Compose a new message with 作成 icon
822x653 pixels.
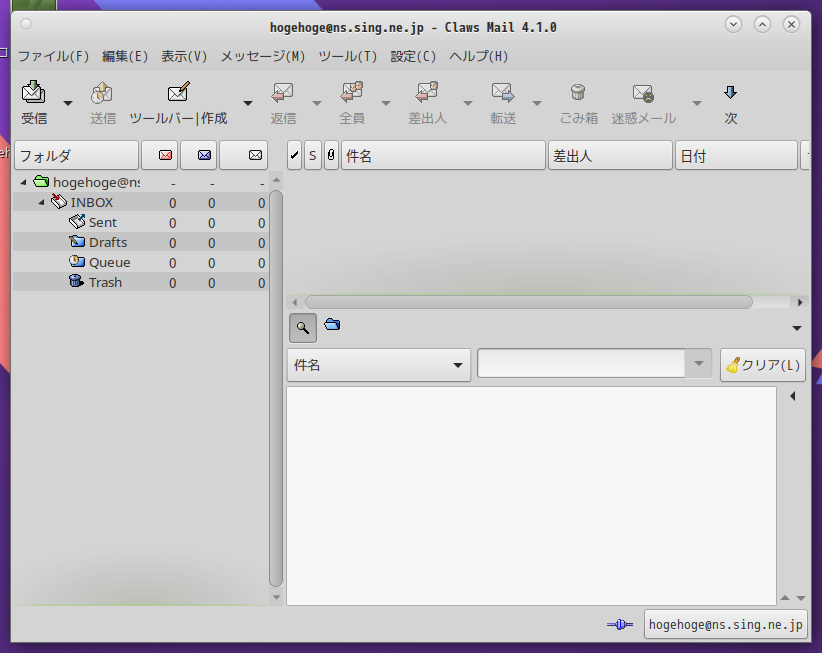[178, 92]
